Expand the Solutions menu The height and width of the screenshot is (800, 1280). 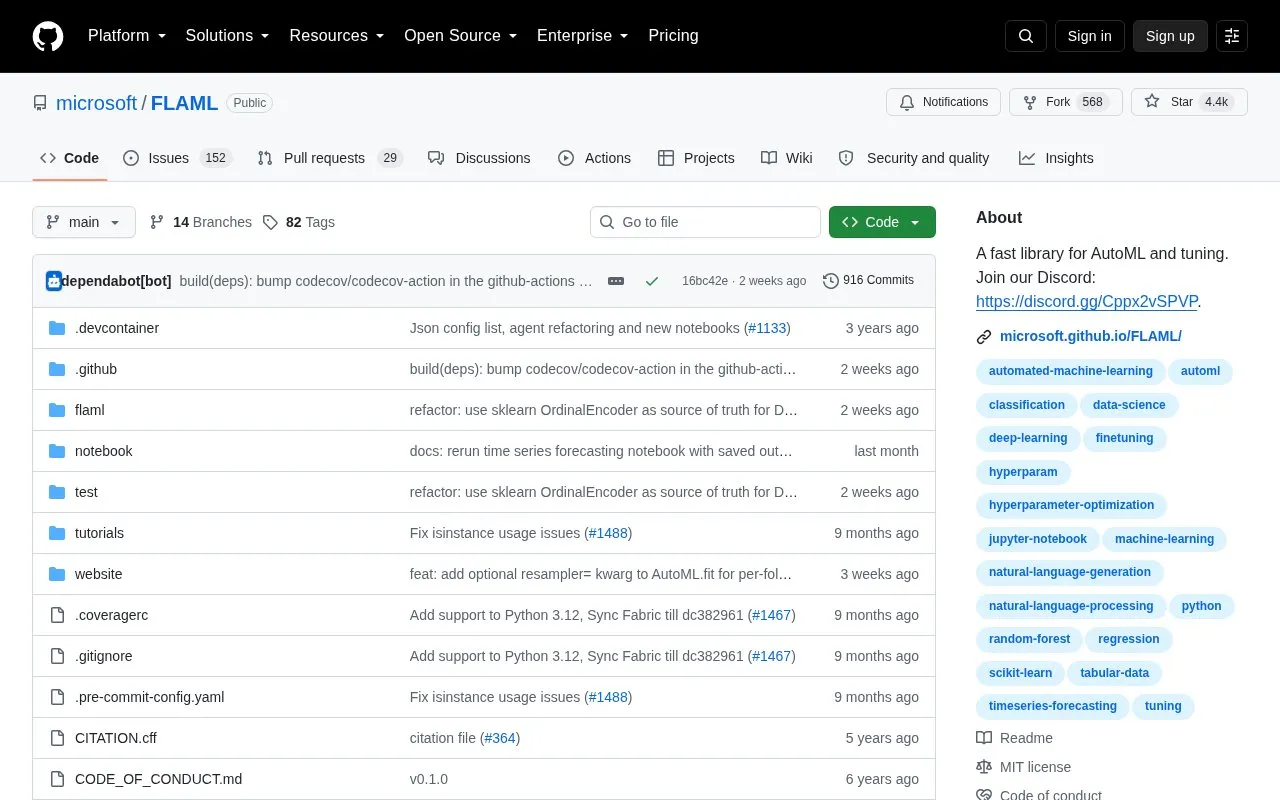228,36
